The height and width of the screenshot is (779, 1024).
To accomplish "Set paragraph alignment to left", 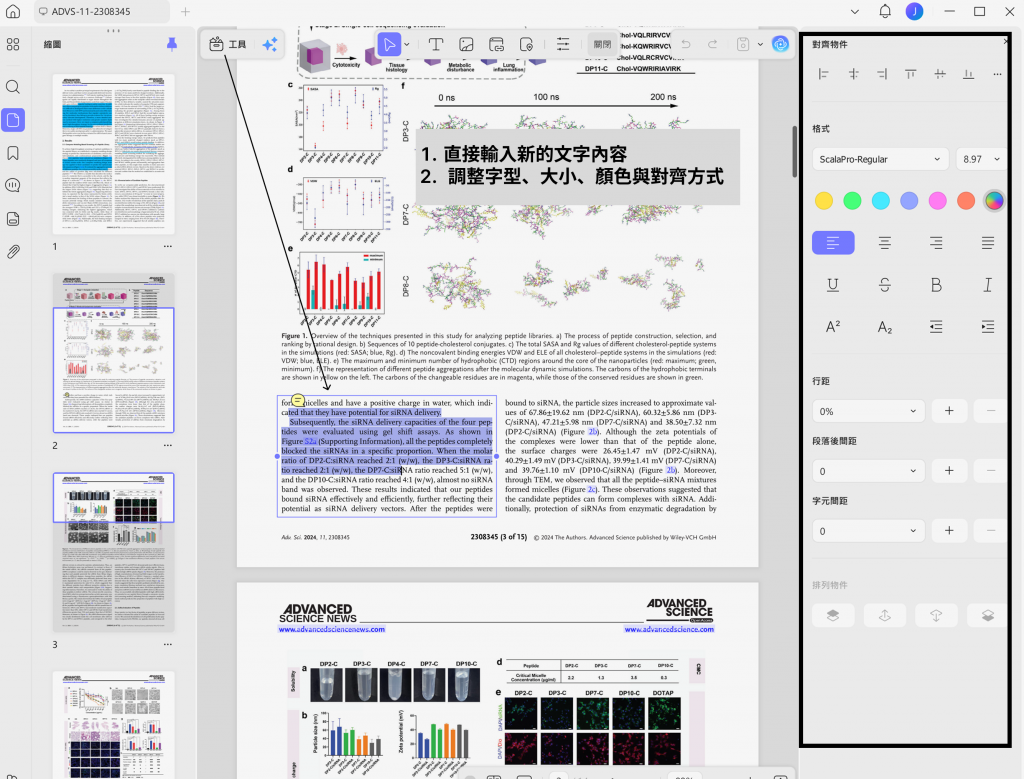I will pyautogui.click(x=833, y=243).
